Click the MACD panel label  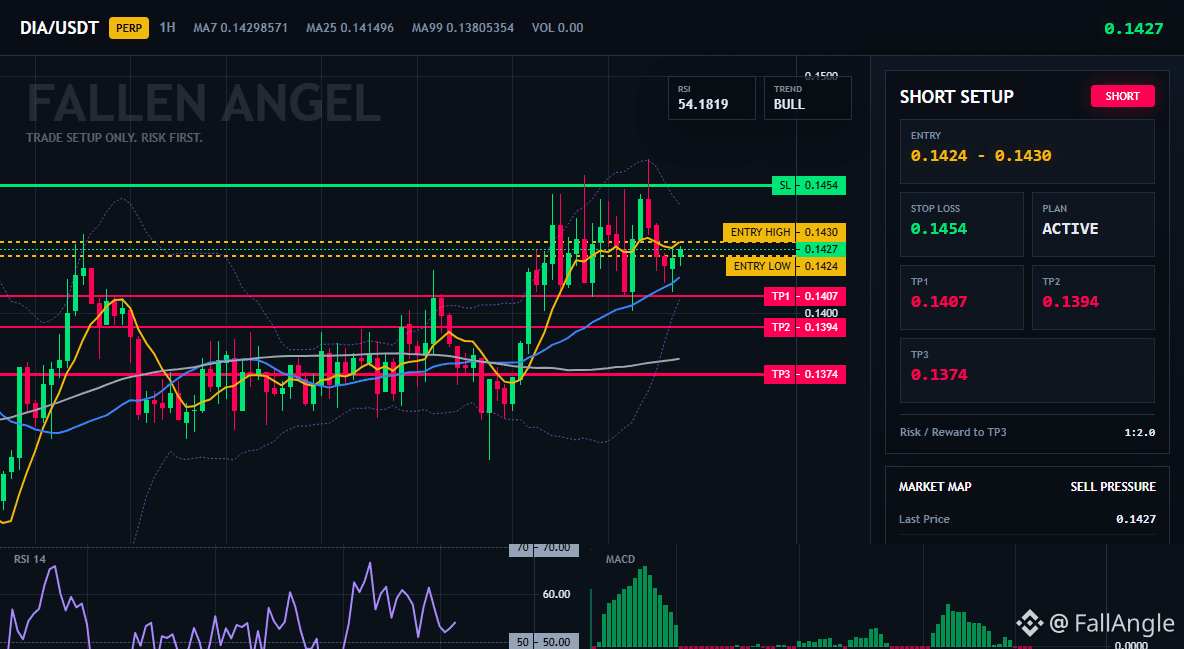click(x=620, y=559)
